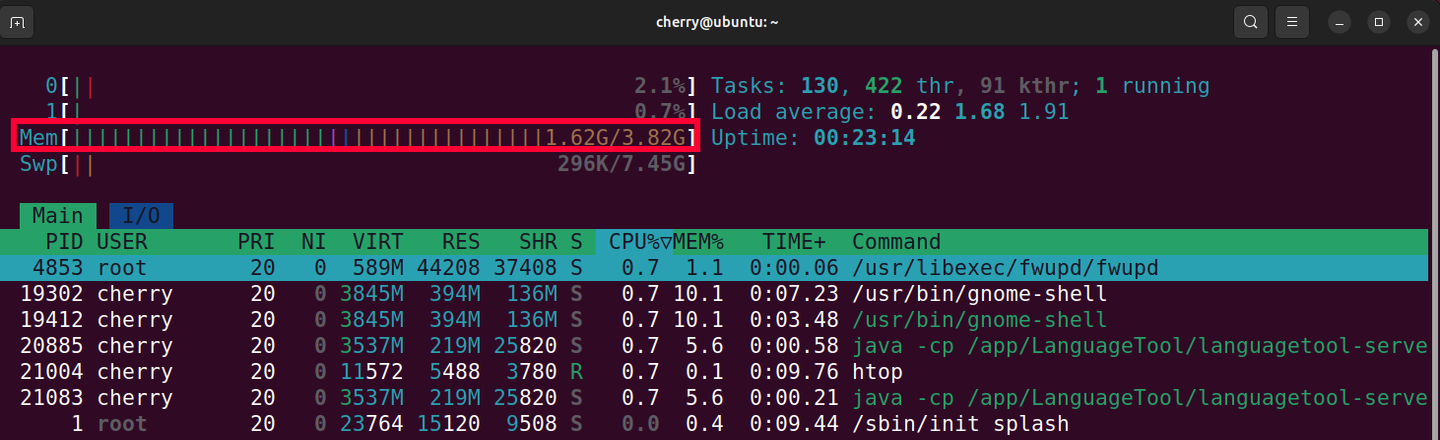Sort processes by MEM% column header
Viewport: 1440px width, 440px height.
698,242
